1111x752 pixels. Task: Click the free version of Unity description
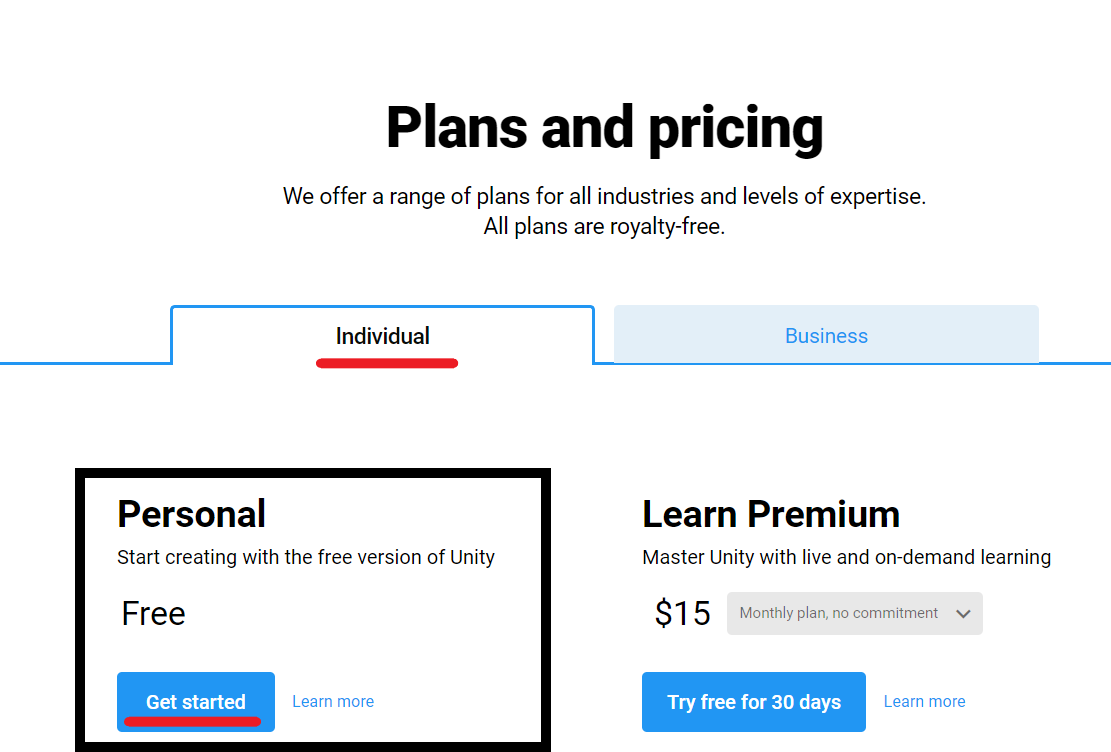point(306,557)
